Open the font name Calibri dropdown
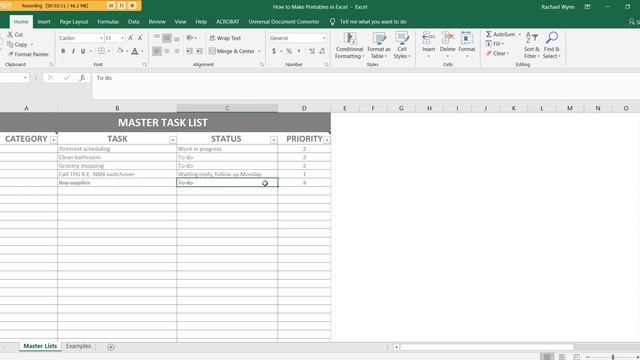The image size is (640, 360). 101,38
